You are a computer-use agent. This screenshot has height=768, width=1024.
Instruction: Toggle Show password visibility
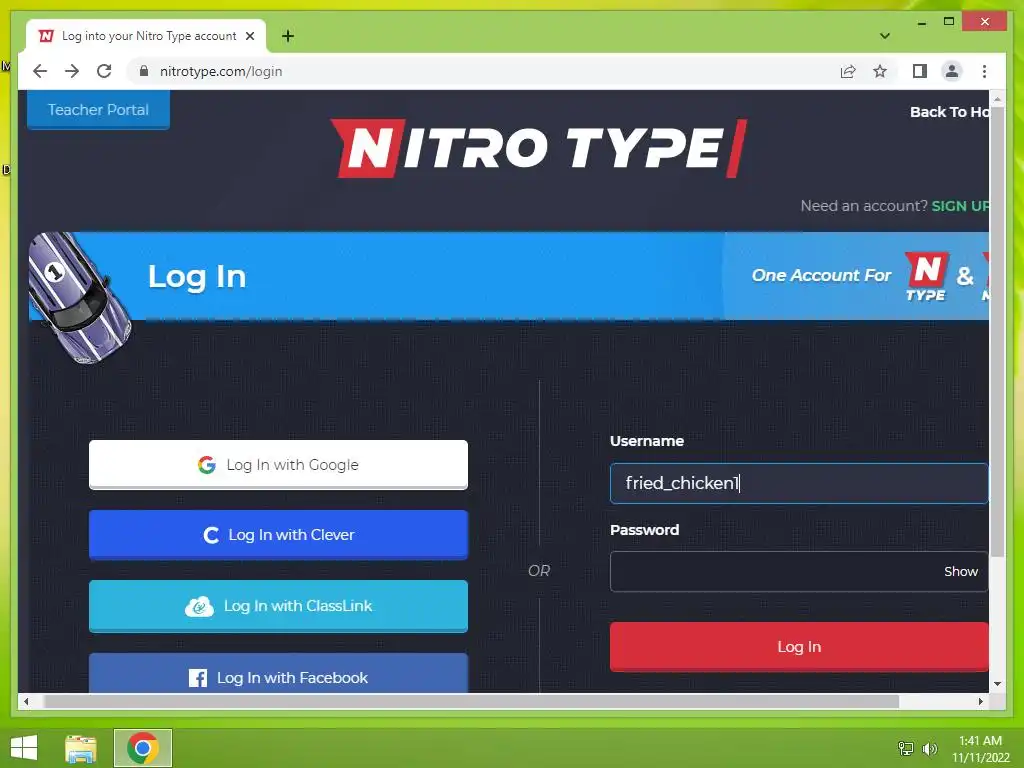tap(961, 571)
